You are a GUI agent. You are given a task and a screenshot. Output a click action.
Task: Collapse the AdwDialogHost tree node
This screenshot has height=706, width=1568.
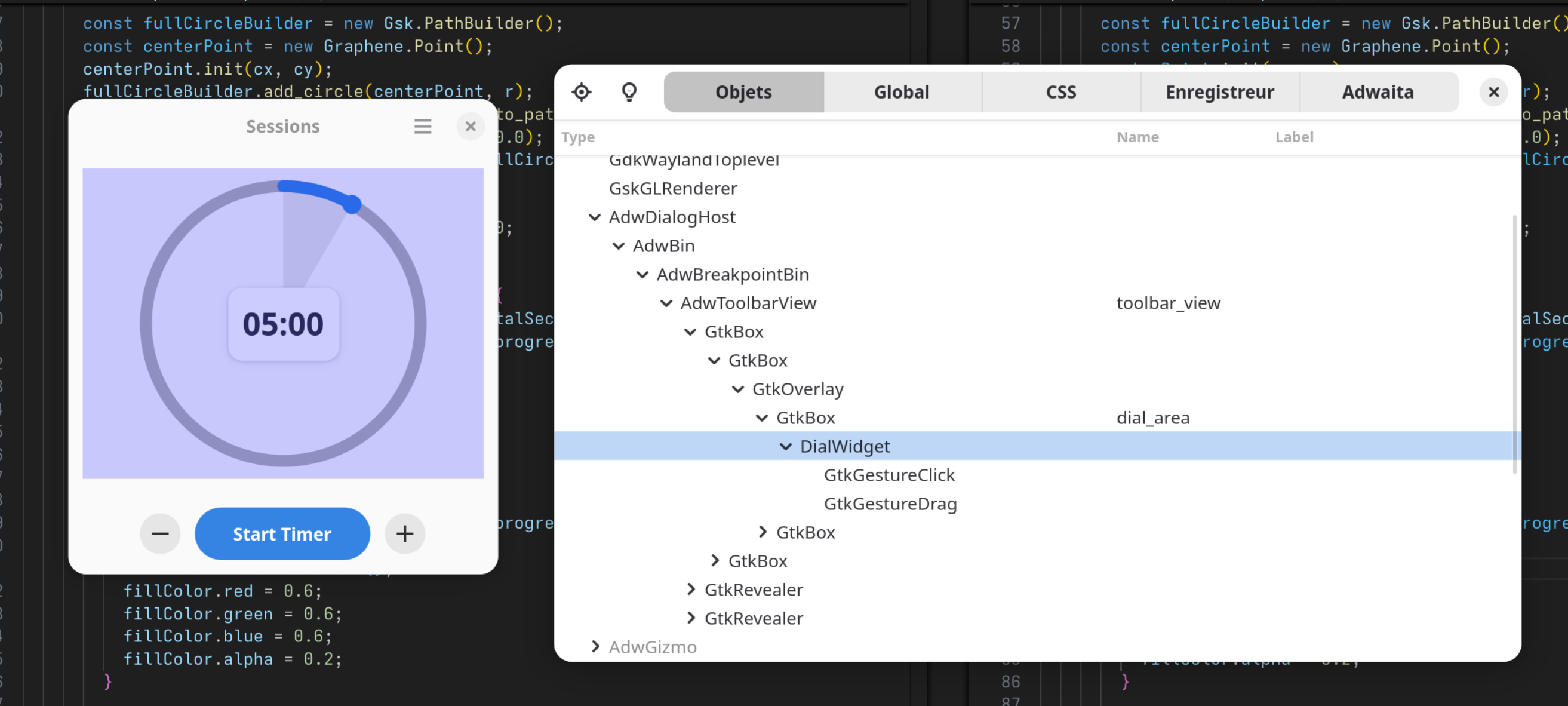(595, 217)
